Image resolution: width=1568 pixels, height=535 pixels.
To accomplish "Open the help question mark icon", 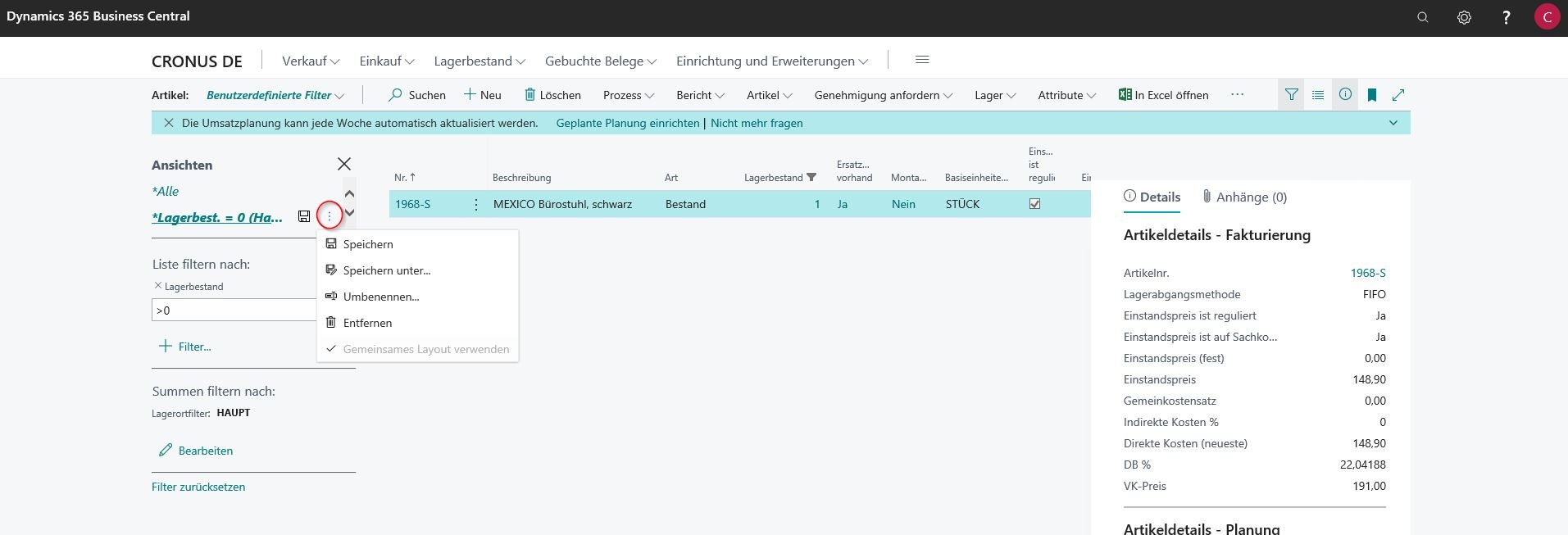I will [1506, 17].
